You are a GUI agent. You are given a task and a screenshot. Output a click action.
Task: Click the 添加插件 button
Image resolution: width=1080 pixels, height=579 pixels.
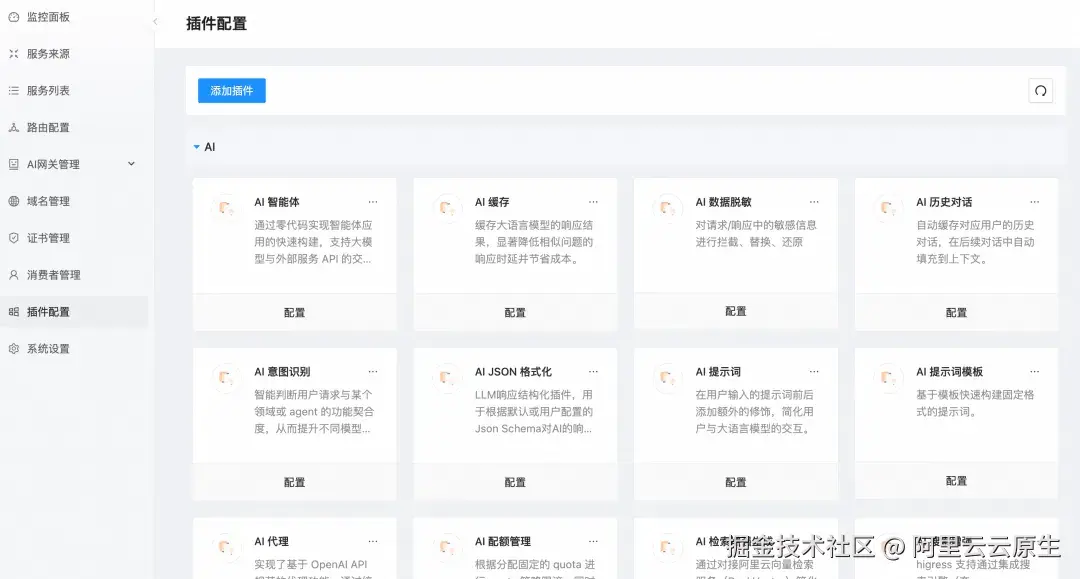point(231,90)
